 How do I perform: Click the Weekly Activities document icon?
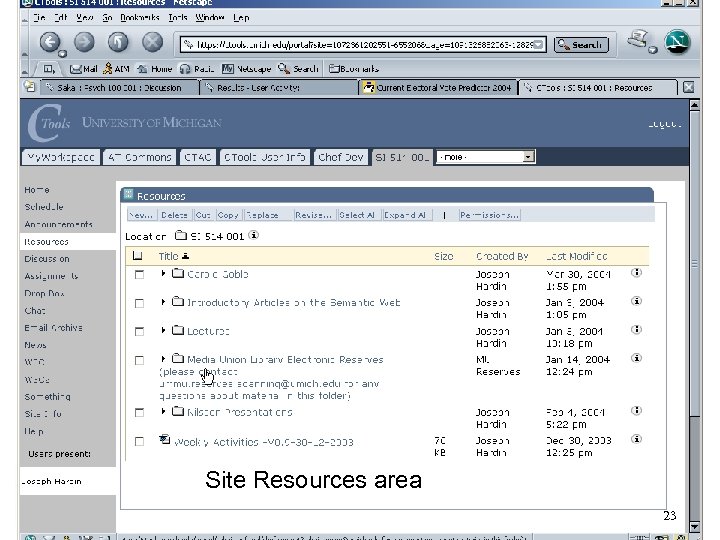164,440
